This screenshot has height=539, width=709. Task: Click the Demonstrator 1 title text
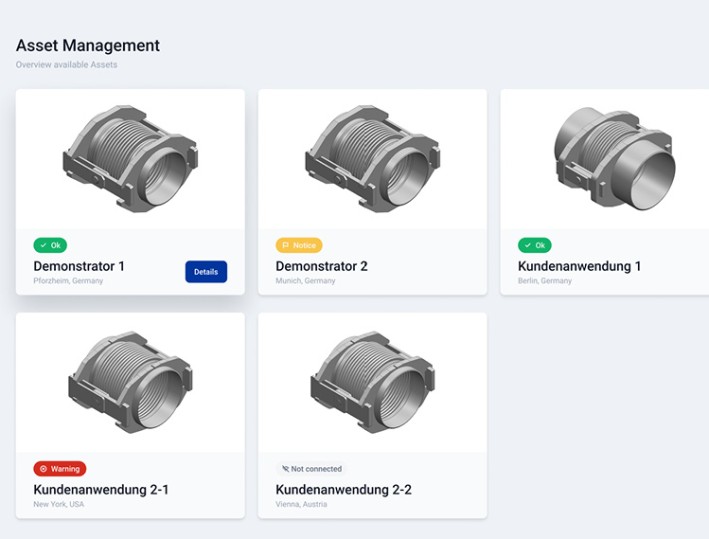click(x=79, y=266)
